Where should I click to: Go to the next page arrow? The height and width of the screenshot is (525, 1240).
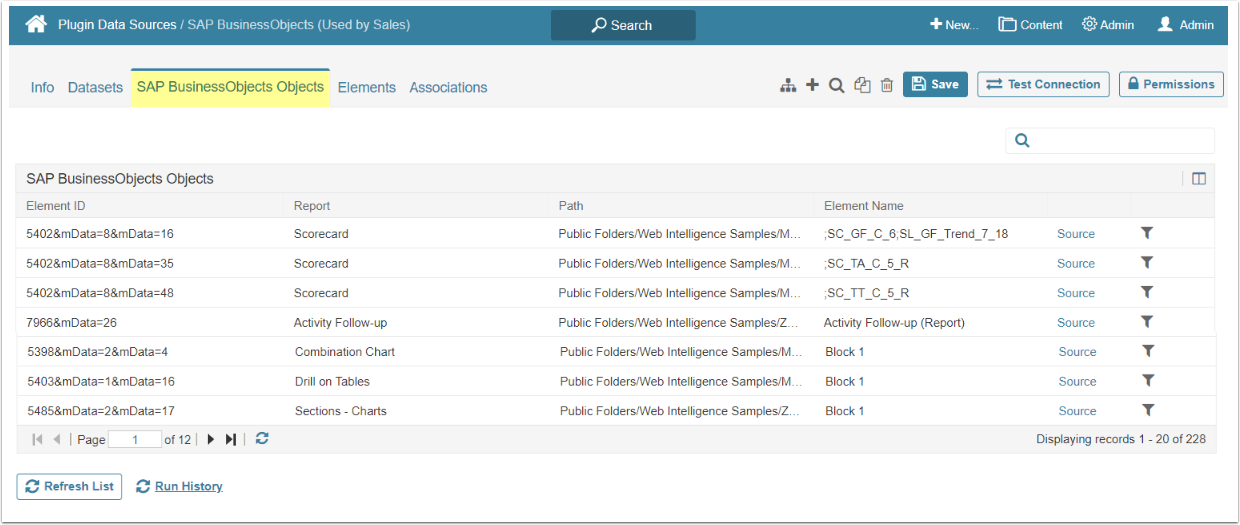[211, 439]
